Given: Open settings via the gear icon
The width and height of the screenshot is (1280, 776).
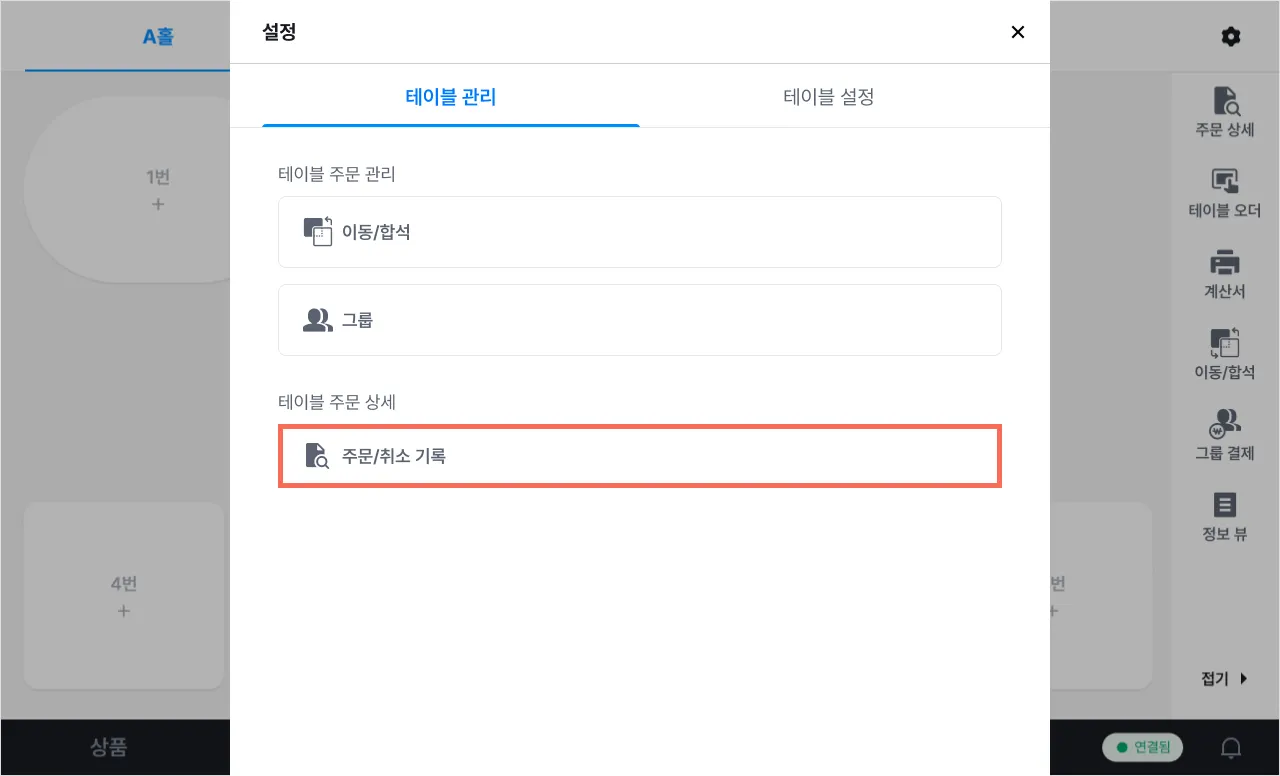Looking at the screenshot, I should pyautogui.click(x=1231, y=37).
